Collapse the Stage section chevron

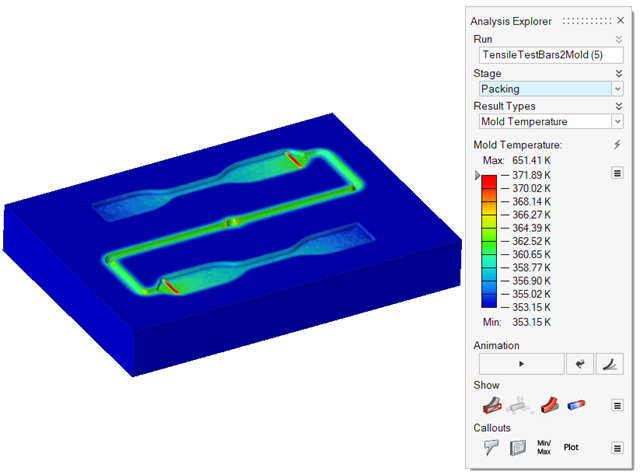(x=618, y=73)
